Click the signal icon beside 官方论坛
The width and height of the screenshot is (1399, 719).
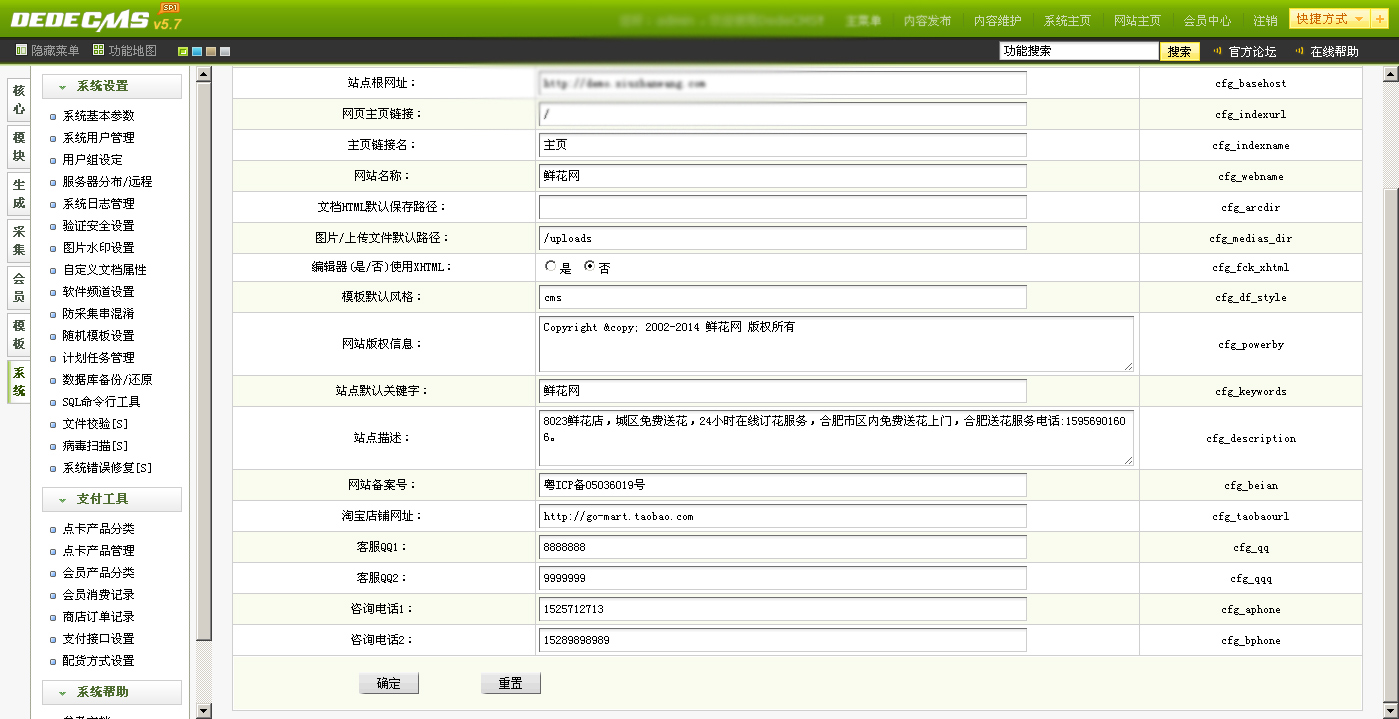pos(1217,51)
